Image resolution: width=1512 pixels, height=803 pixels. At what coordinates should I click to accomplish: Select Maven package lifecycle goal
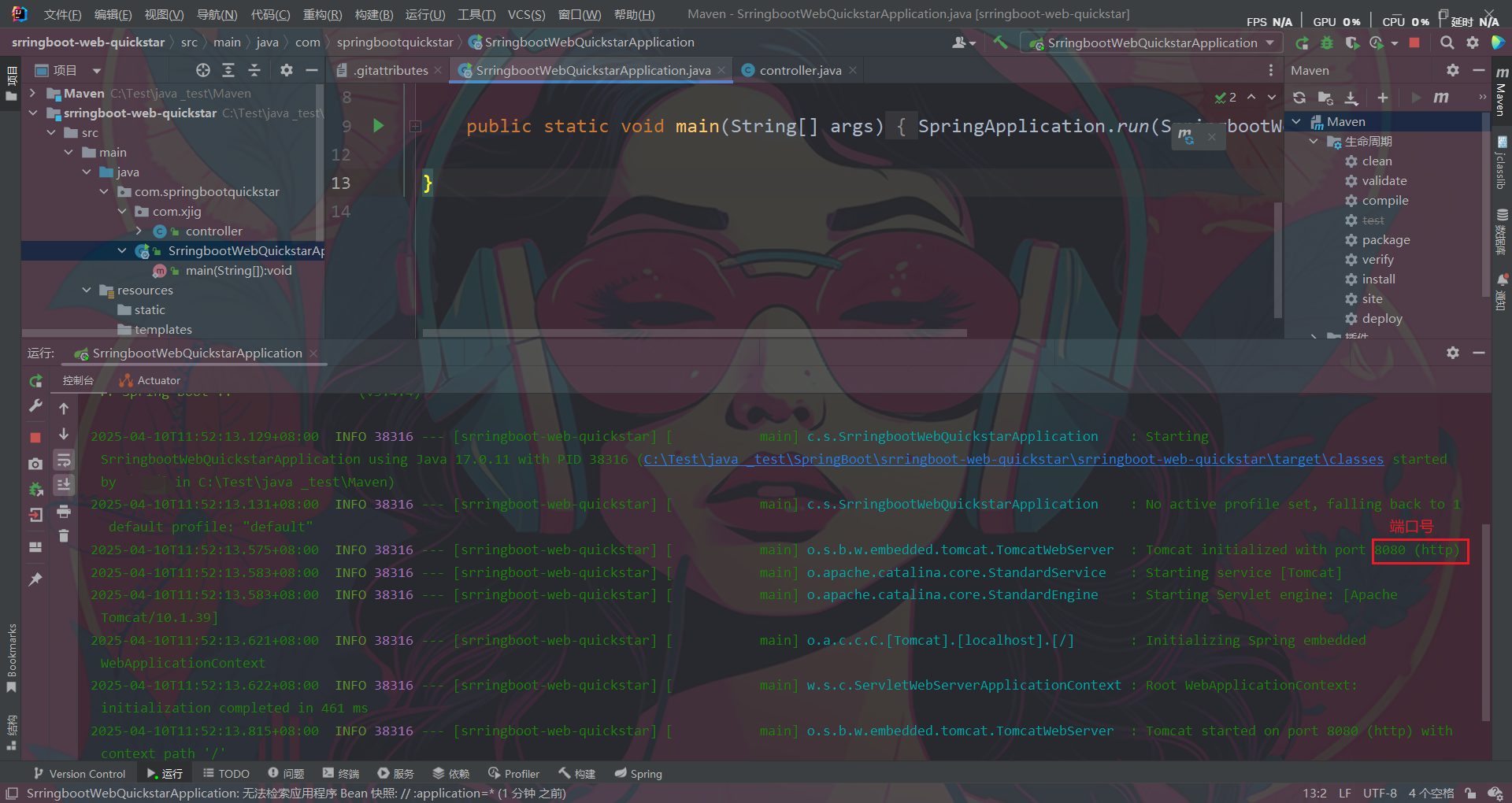pos(1386,240)
